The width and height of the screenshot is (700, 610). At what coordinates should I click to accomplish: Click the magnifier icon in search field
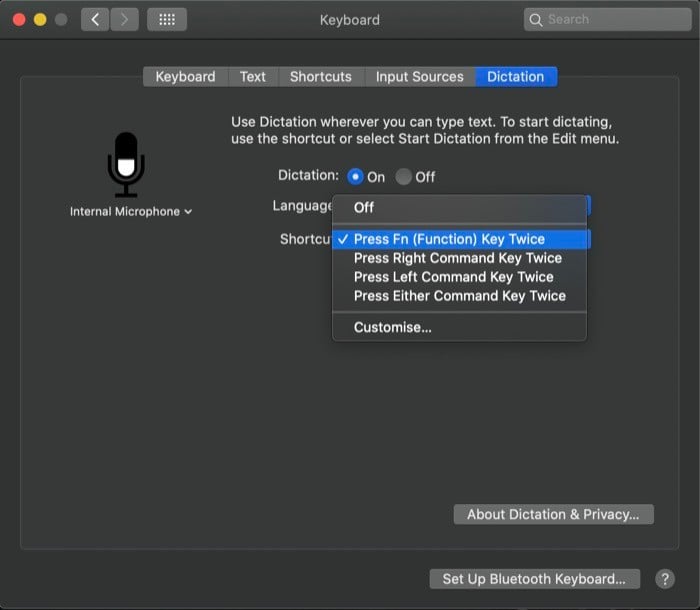click(536, 20)
